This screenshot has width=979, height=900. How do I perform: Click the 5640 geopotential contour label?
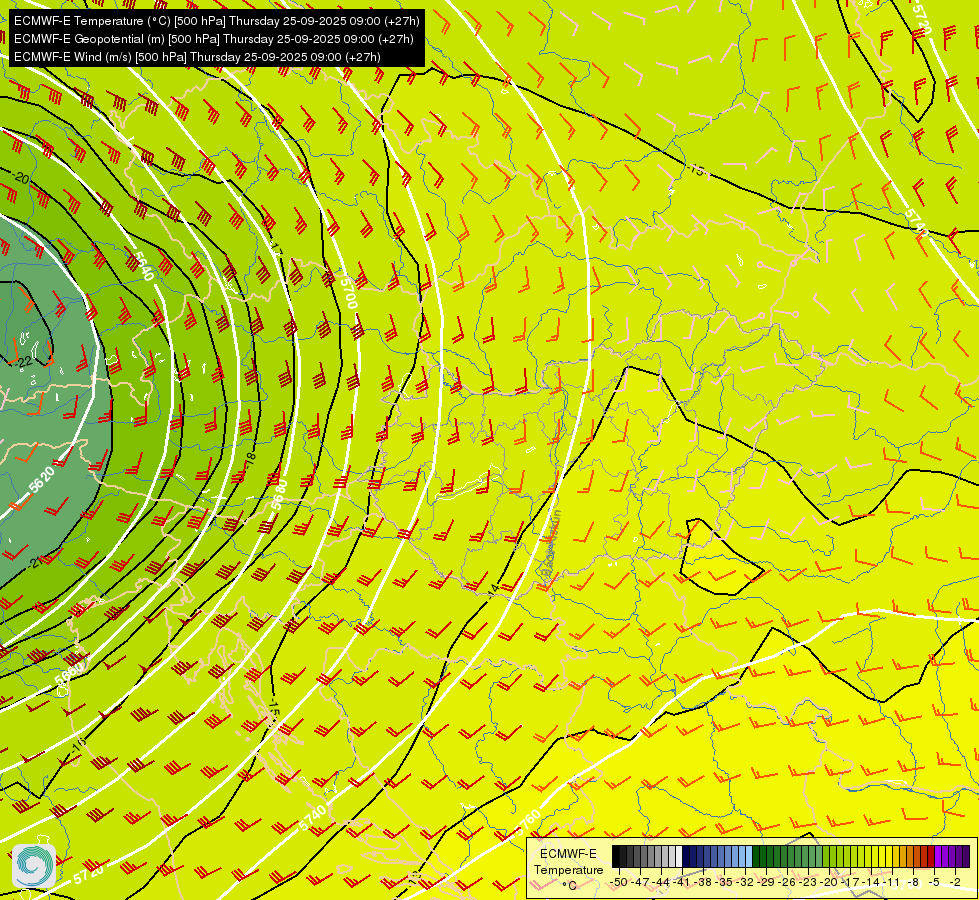click(x=142, y=265)
